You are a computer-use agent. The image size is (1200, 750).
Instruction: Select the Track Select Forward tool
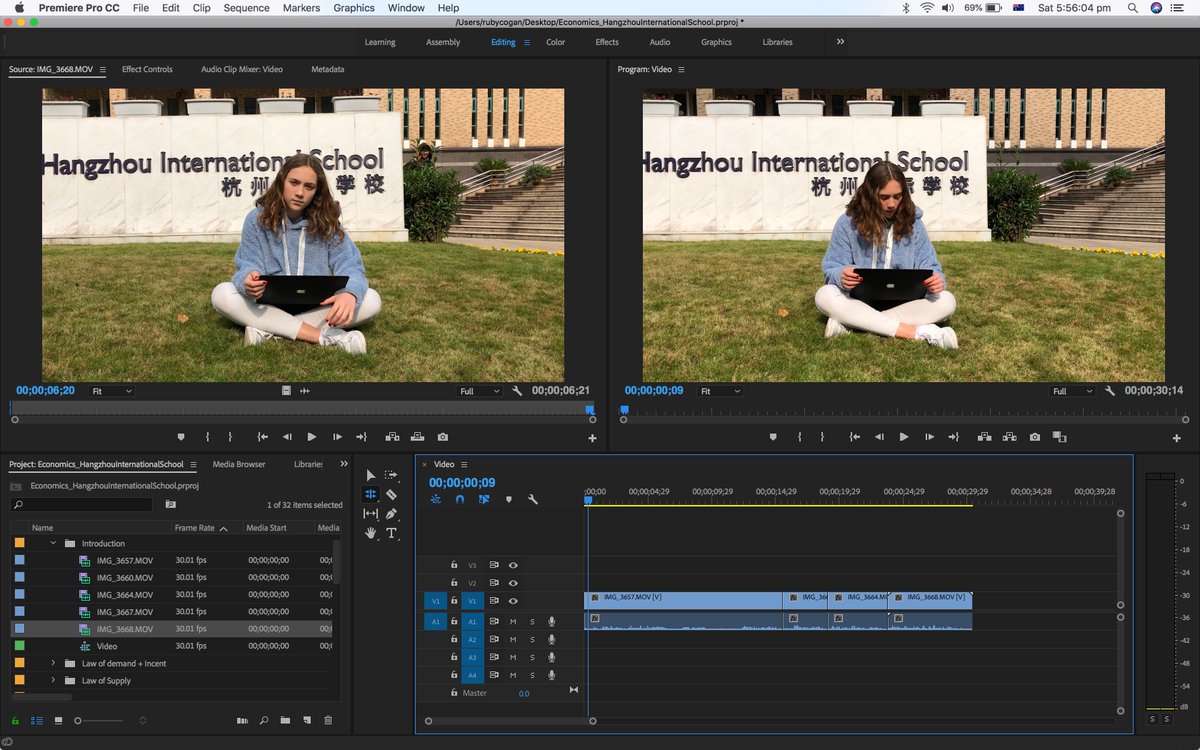392,475
